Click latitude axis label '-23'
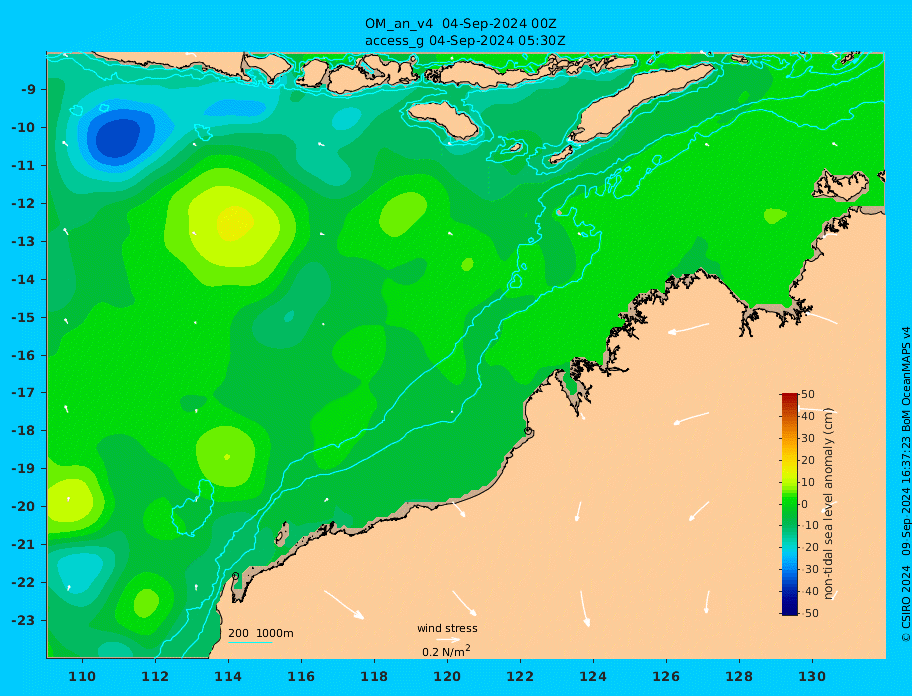The image size is (912, 696). 24,620
